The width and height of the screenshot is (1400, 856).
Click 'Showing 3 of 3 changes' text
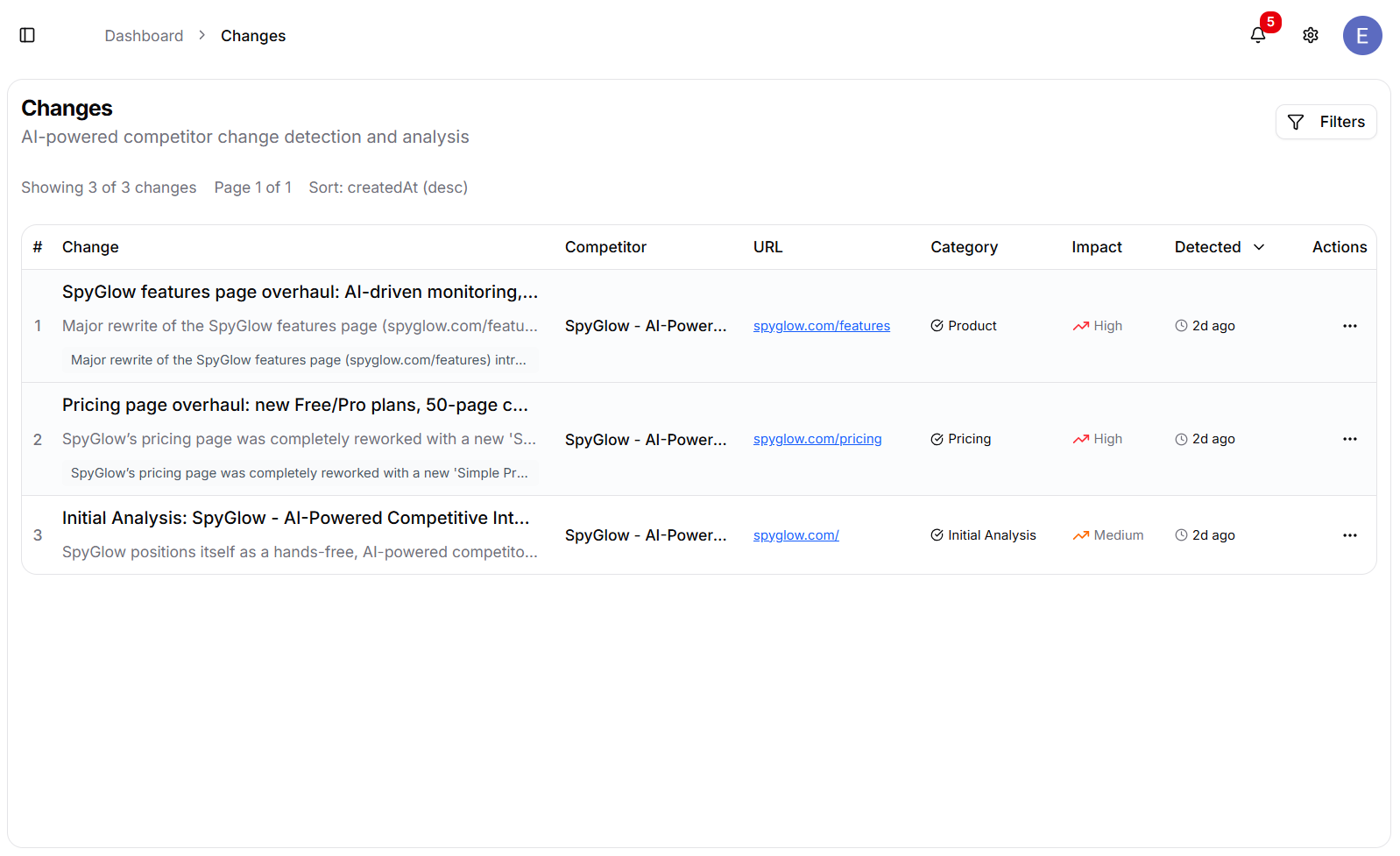[109, 187]
